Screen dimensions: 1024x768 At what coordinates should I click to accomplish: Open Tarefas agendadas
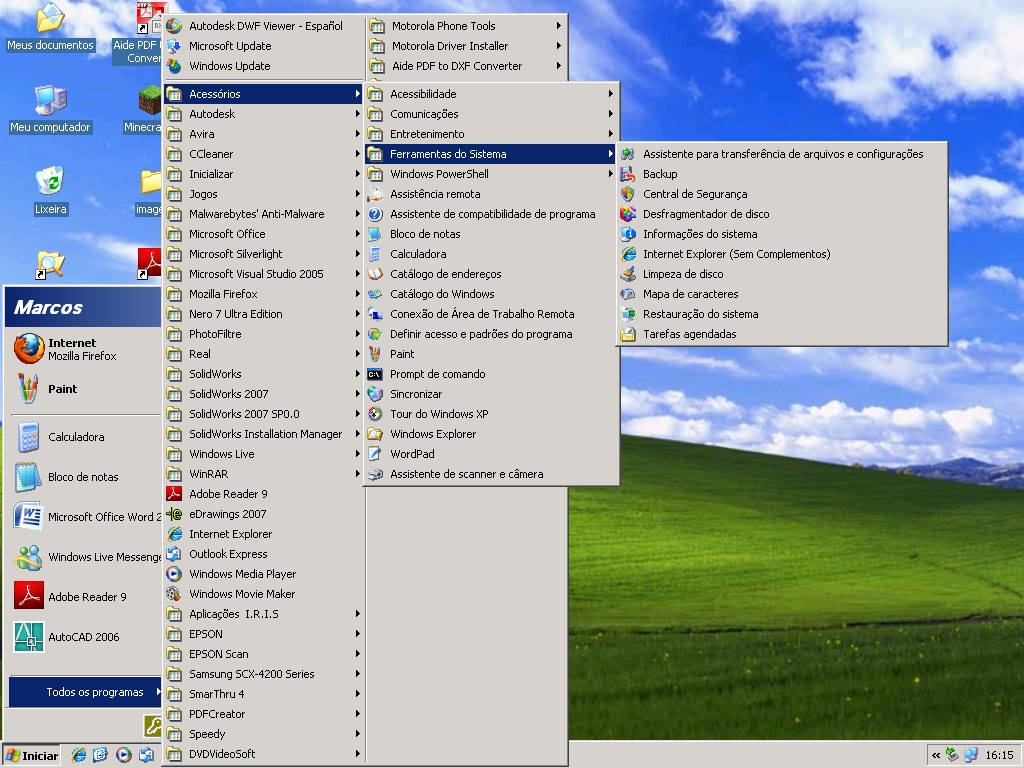[782, 334]
